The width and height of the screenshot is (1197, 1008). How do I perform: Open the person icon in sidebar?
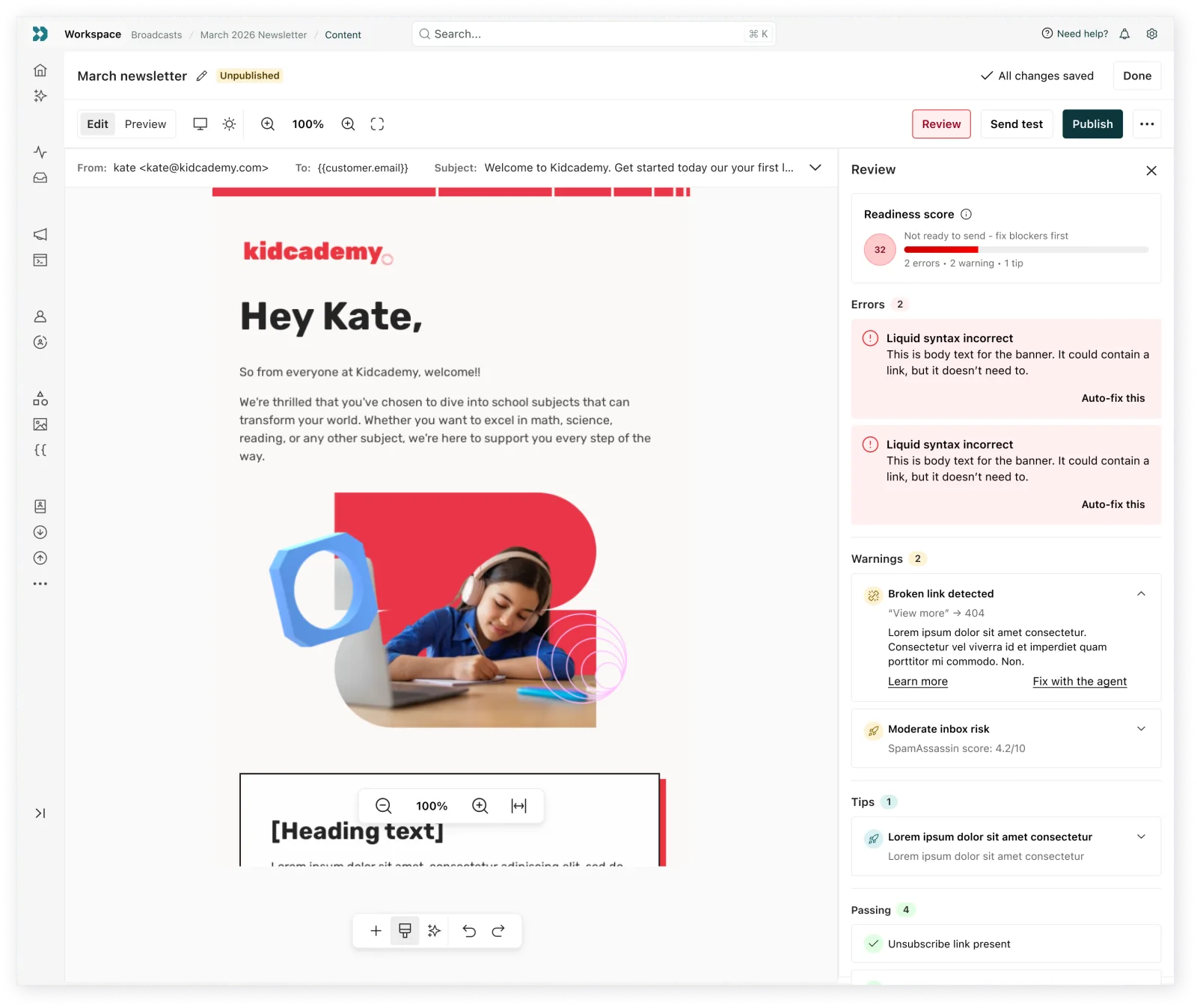[x=40, y=317]
